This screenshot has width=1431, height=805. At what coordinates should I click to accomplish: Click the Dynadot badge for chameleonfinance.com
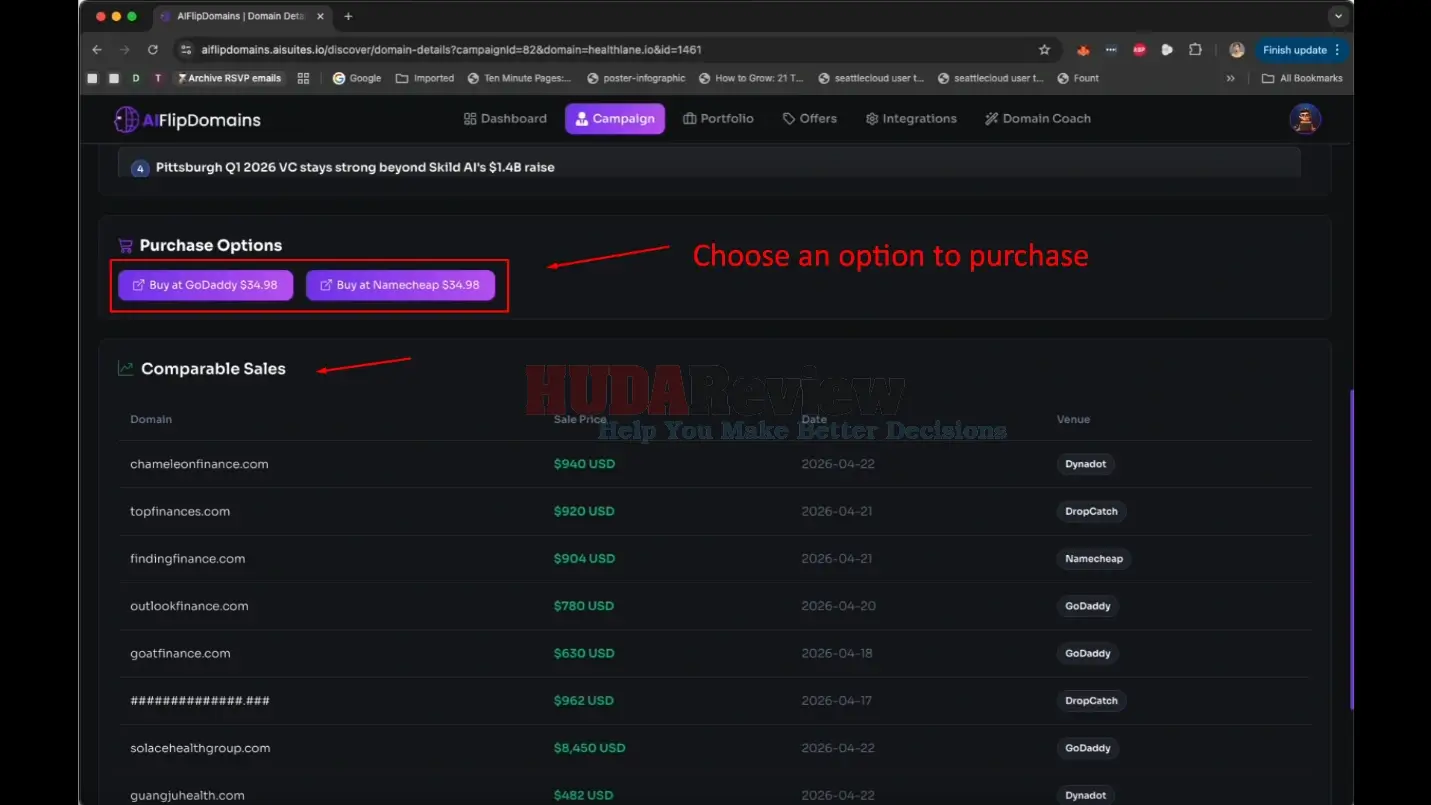coord(1086,464)
